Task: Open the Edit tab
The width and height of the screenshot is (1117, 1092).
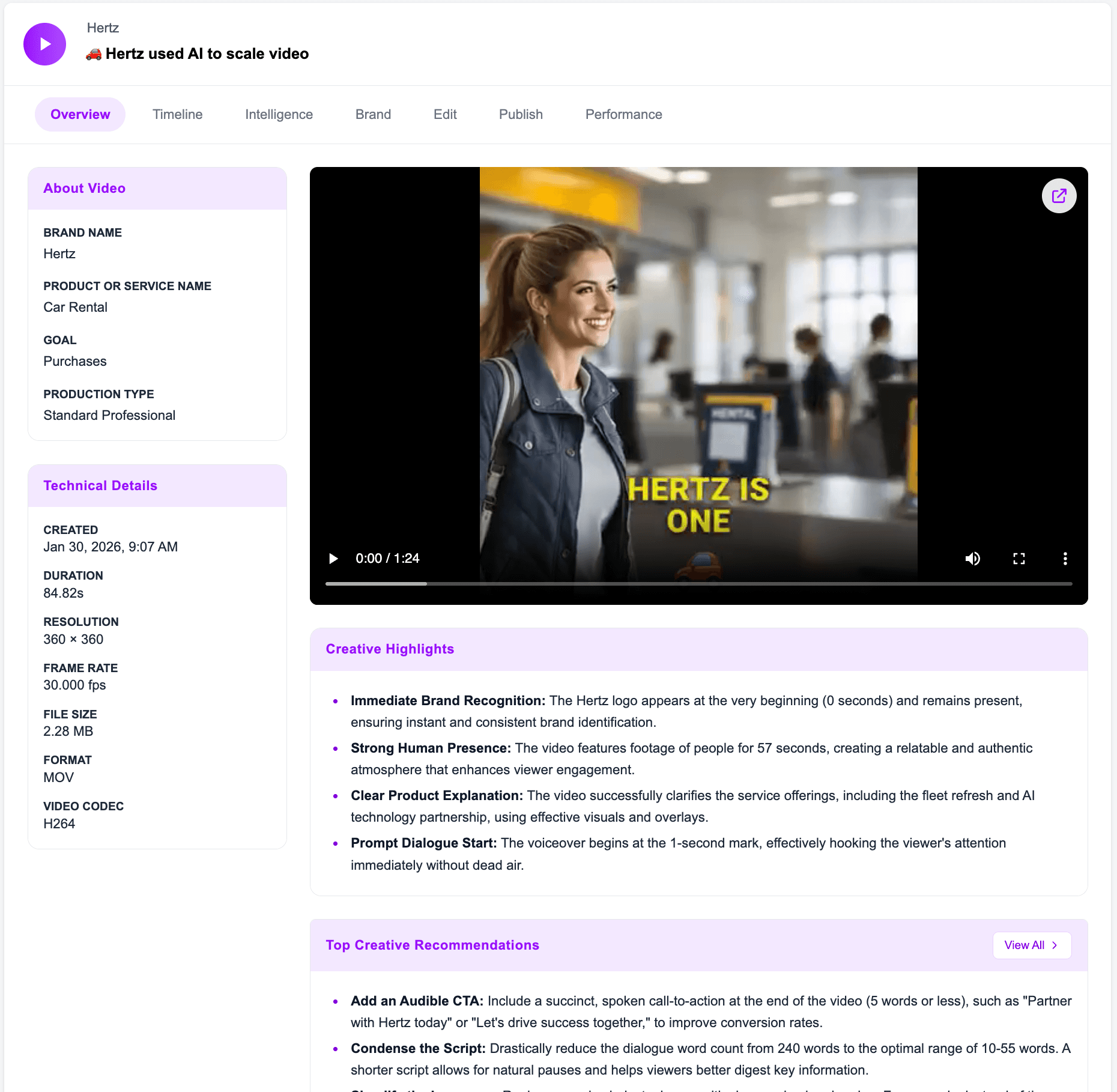Action: tap(445, 114)
